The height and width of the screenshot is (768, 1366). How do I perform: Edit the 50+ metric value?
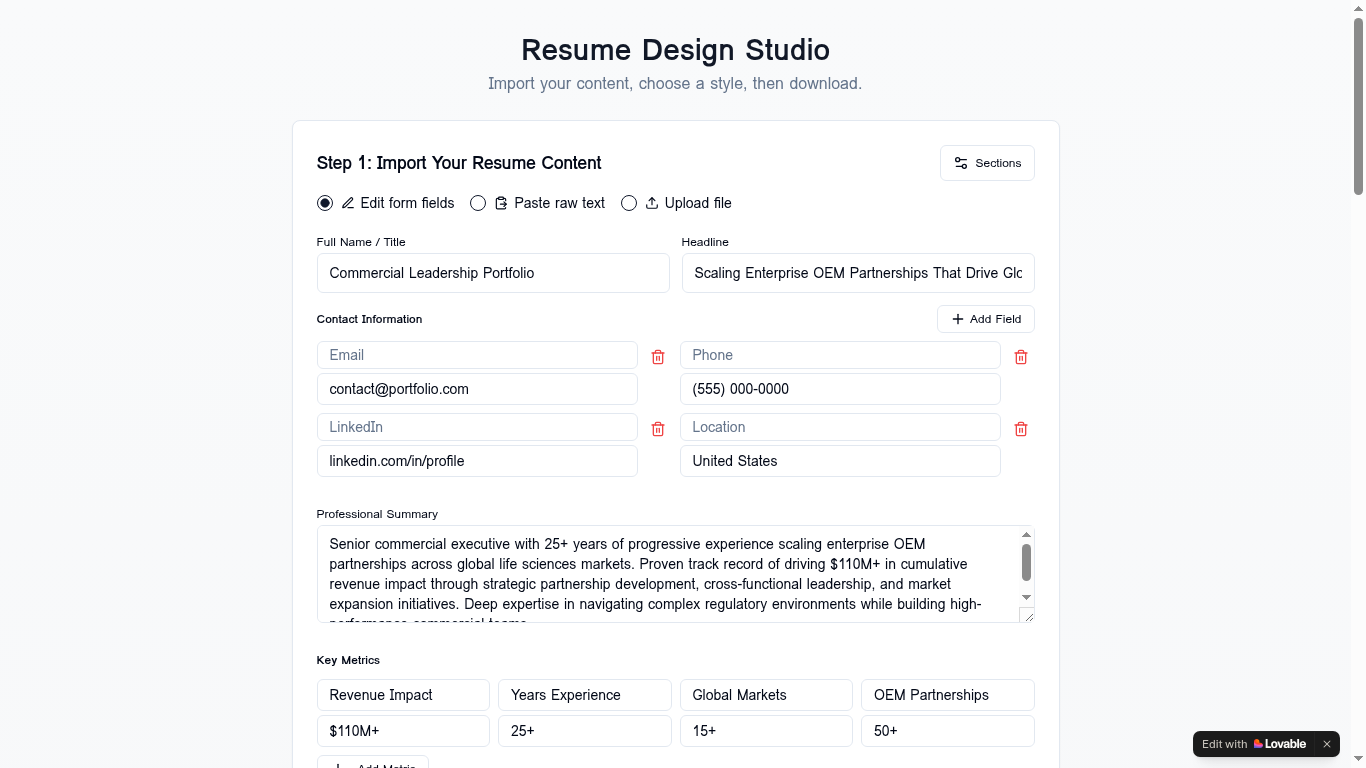tap(948, 731)
